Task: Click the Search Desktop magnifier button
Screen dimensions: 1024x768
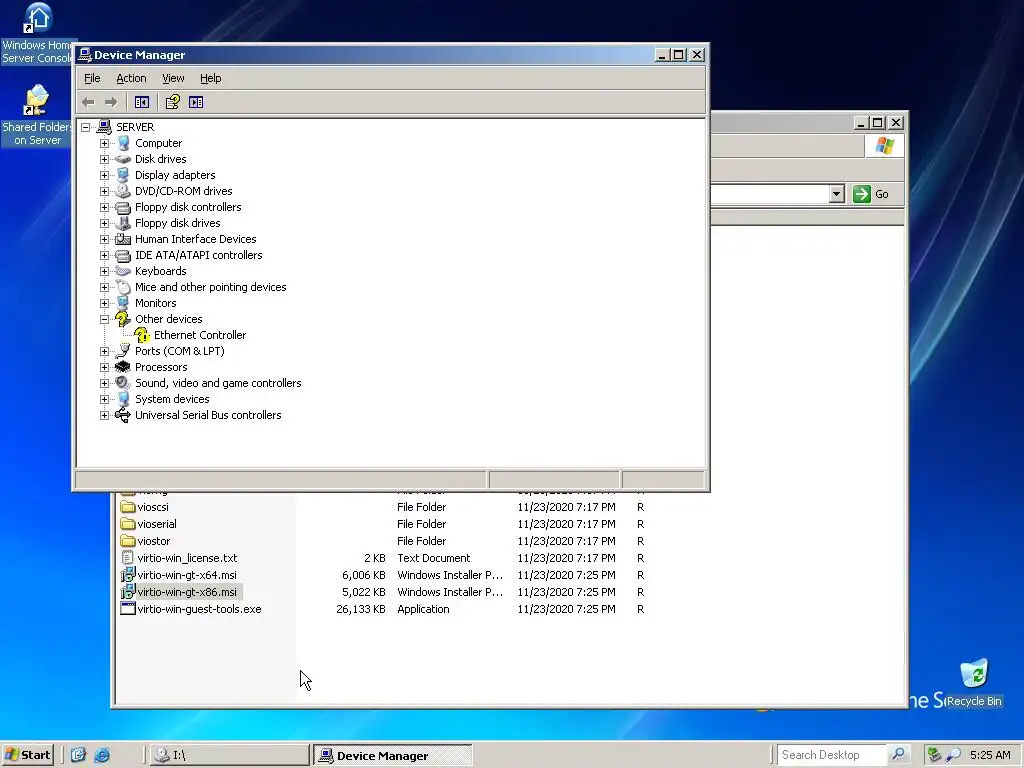Action: pyautogui.click(x=899, y=754)
